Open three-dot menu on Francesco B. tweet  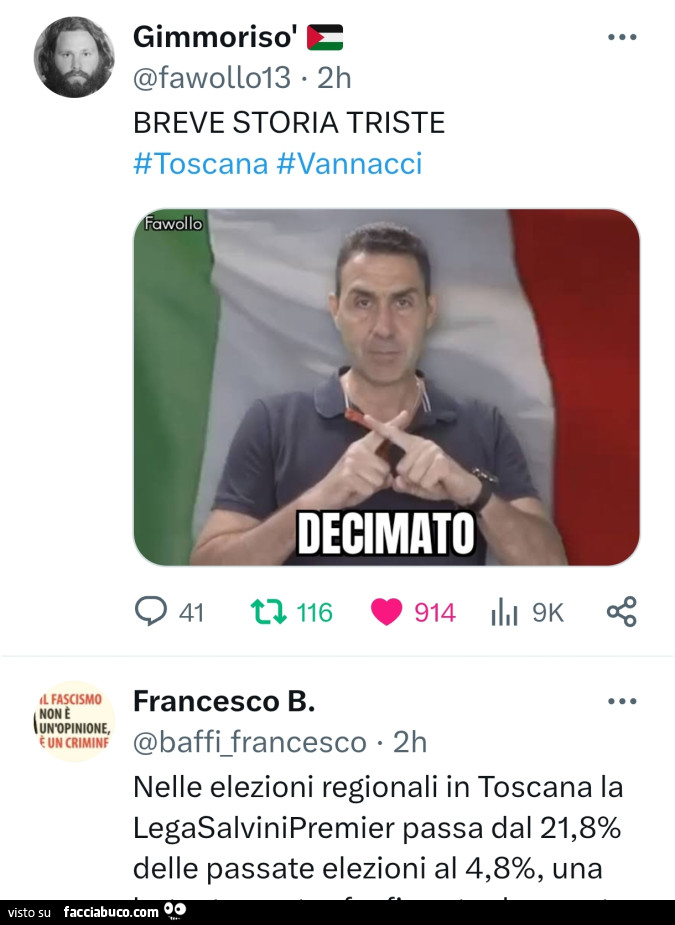(x=622, y=701)
